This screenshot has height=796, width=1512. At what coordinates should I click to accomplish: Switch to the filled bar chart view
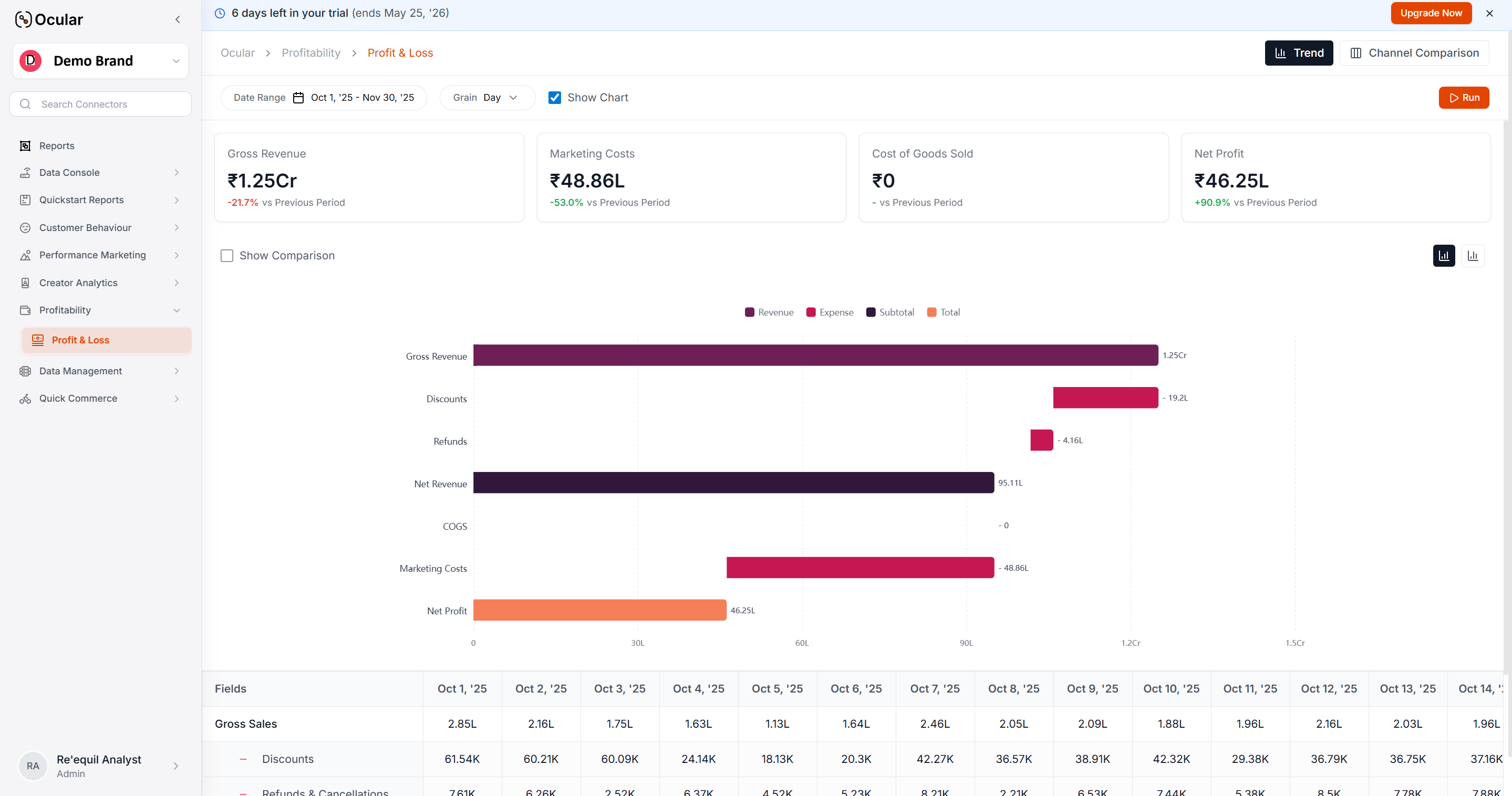(x=1444, y=256)
